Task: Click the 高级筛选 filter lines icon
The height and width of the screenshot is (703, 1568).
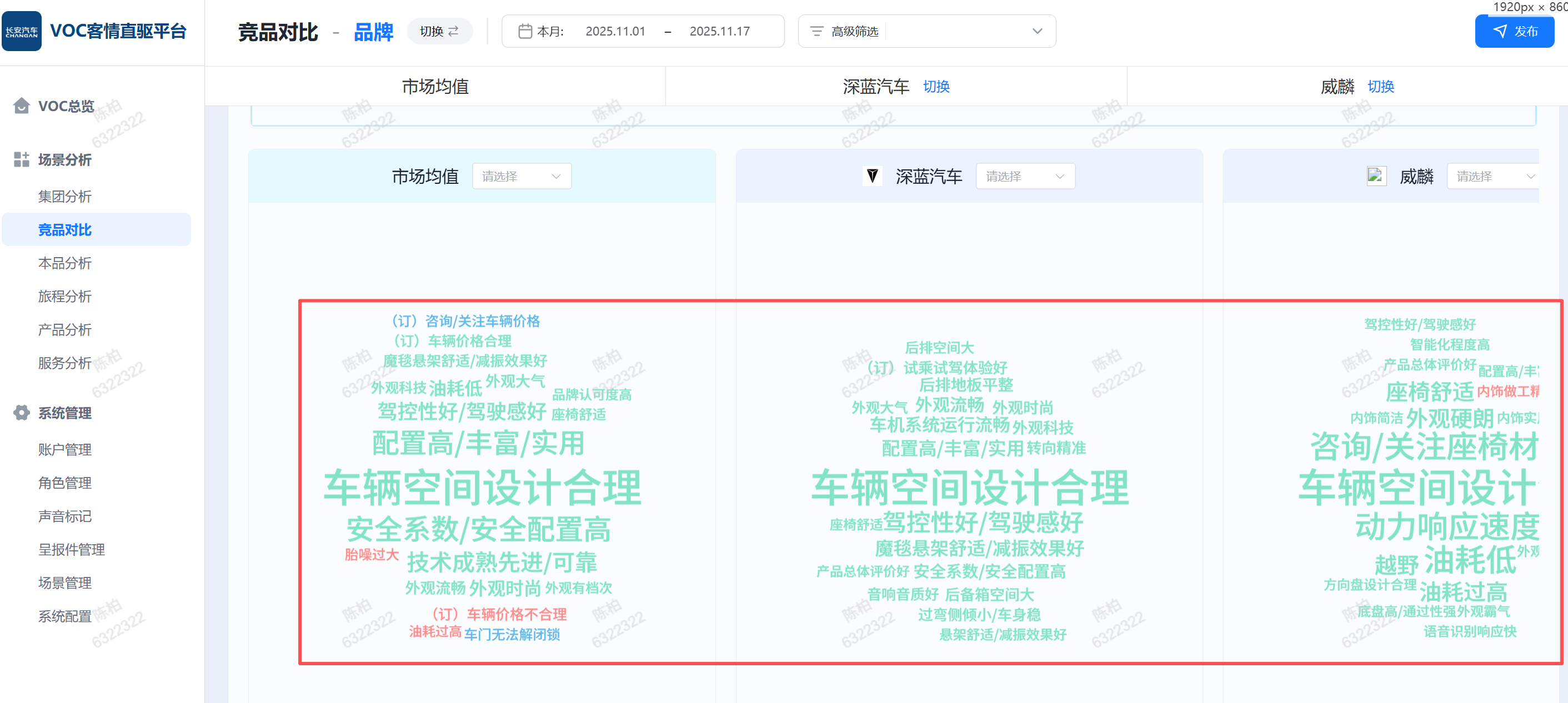Action: click(x=816, y=31)
